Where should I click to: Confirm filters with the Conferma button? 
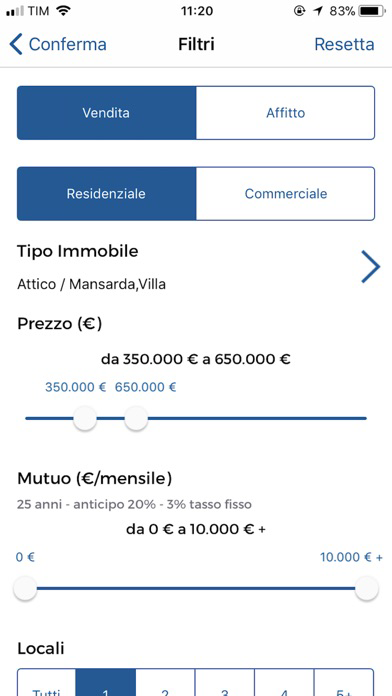click(x=67, y=44)
